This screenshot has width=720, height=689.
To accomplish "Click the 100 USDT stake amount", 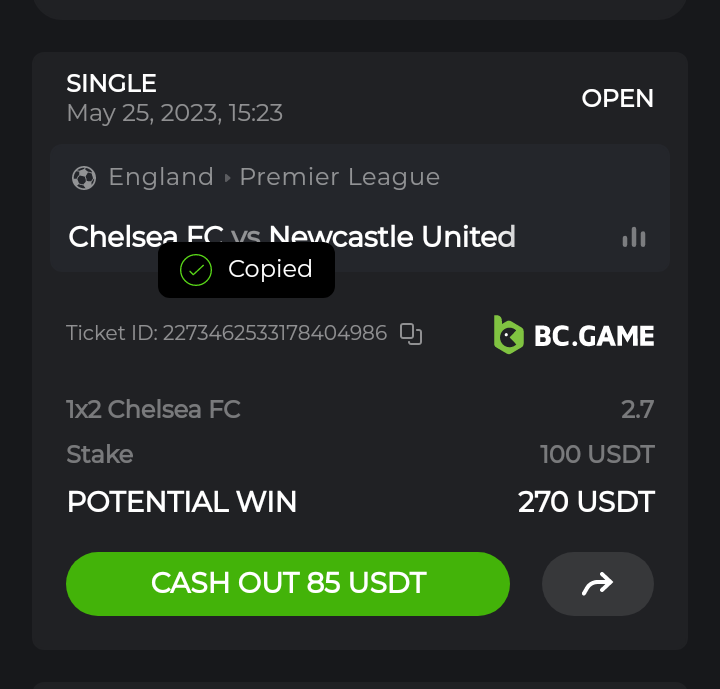I will (596, 455).
